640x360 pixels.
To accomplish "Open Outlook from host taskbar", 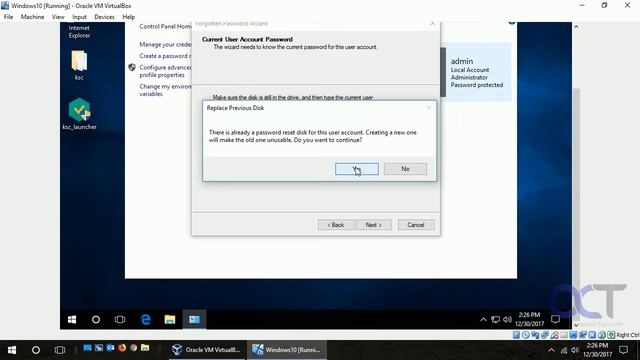I will [x=110, y=348].
